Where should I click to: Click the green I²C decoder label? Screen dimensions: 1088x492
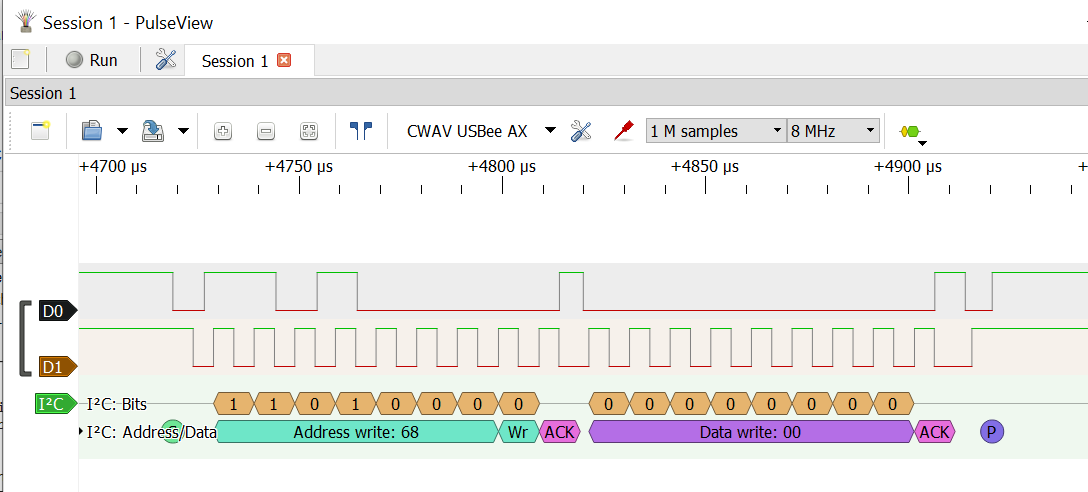tap(56, 403)
